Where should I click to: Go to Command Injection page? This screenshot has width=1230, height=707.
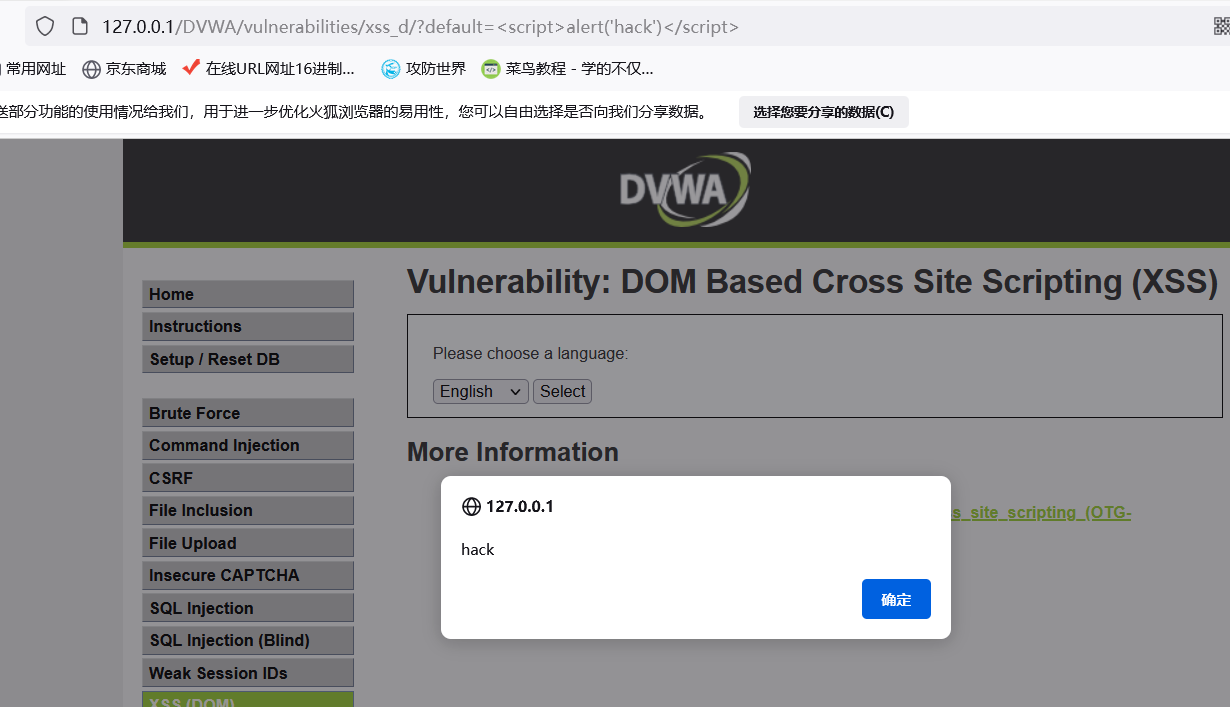(248, 445)
